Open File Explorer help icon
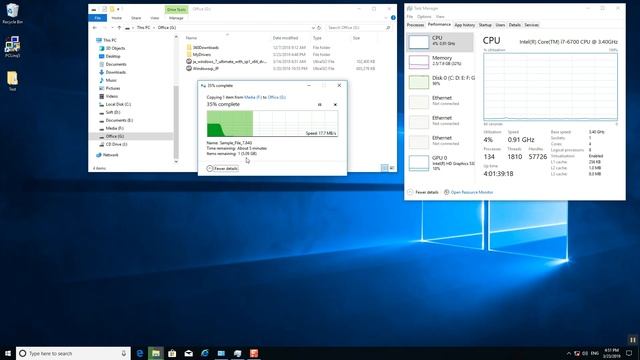Image resolution: width=640 pixels, height=360 pixels. pos(393,18)
